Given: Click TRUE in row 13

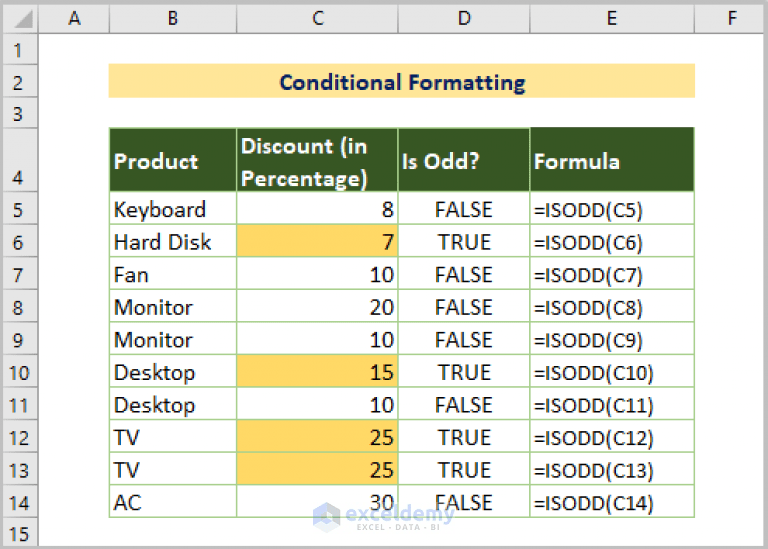Looking at the screenshot, I should [x=464, y=470].
